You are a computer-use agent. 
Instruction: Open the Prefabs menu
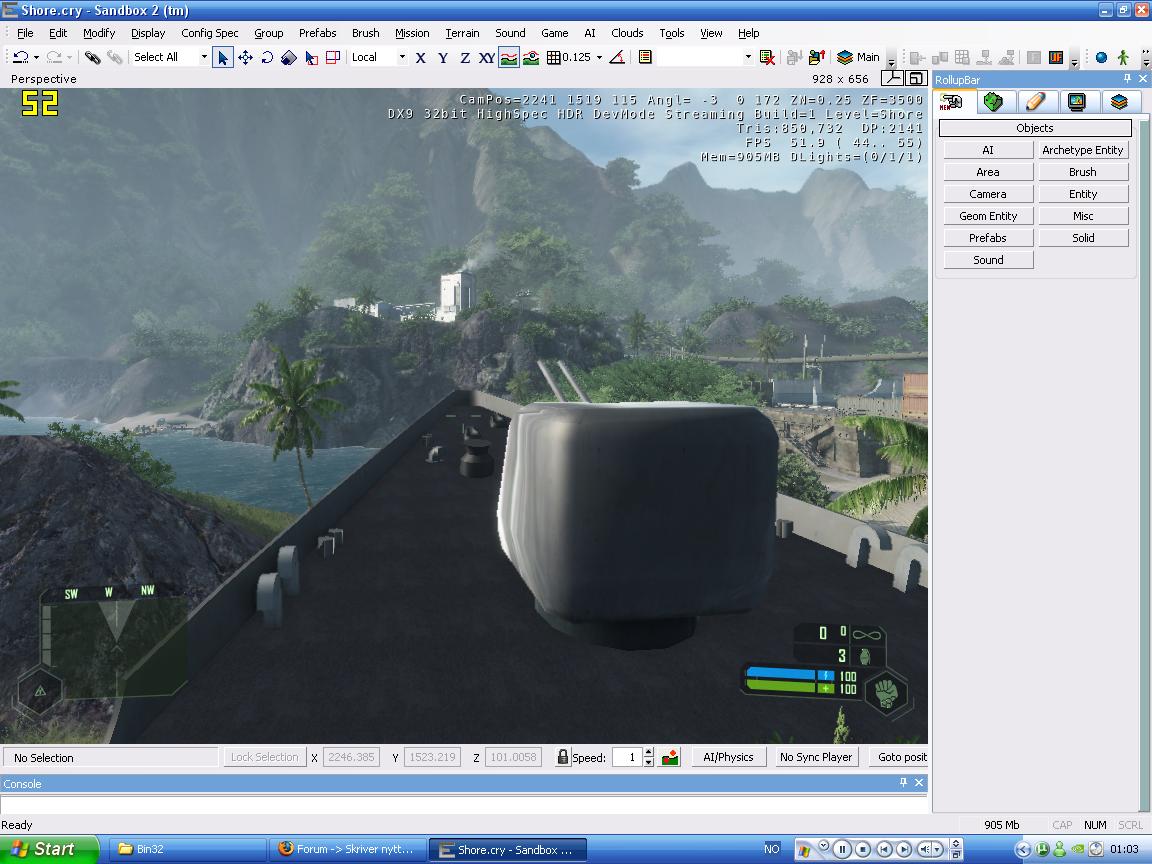tap(317, 33)
